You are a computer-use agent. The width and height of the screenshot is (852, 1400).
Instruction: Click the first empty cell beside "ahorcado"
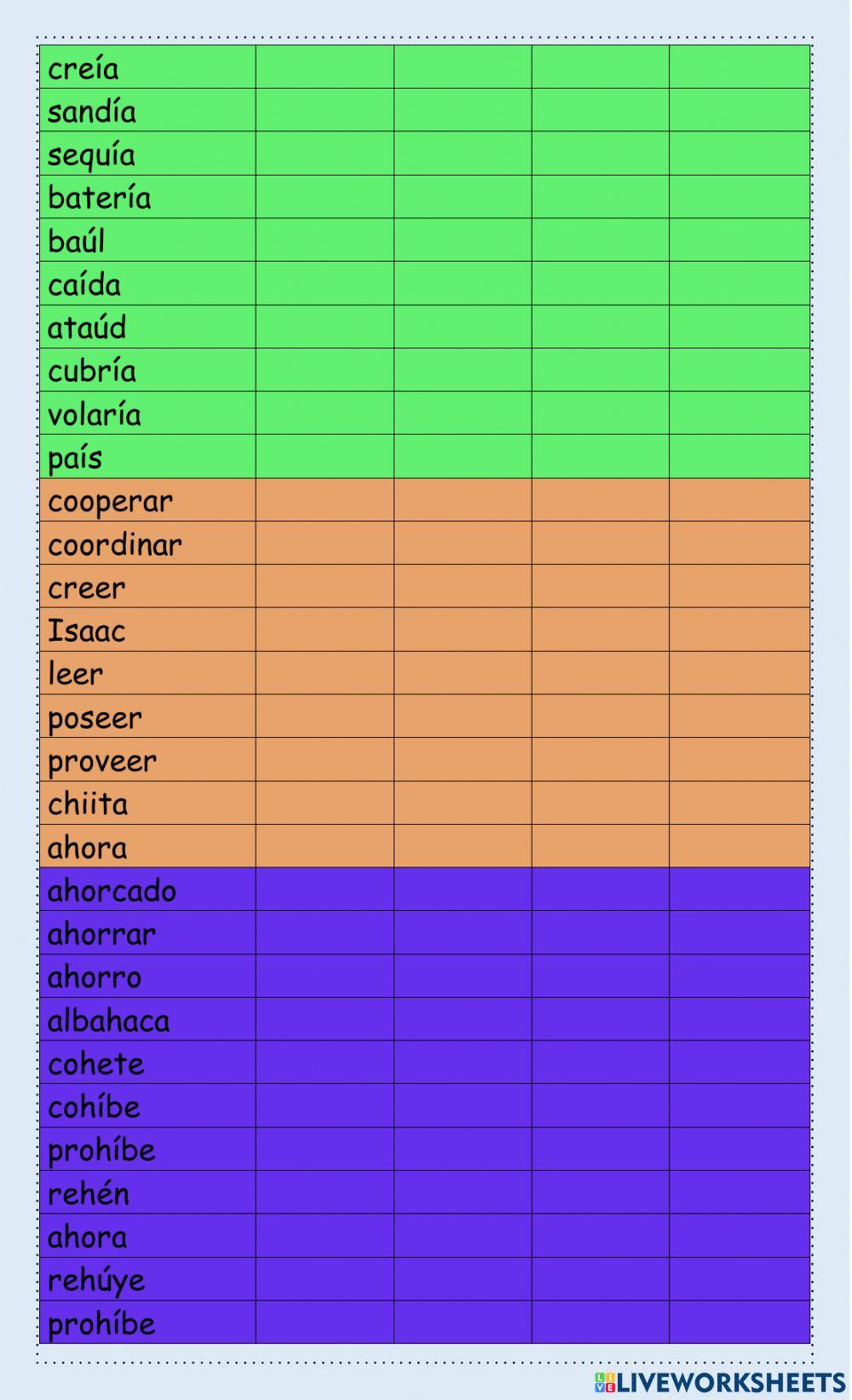tap(325, 890)
